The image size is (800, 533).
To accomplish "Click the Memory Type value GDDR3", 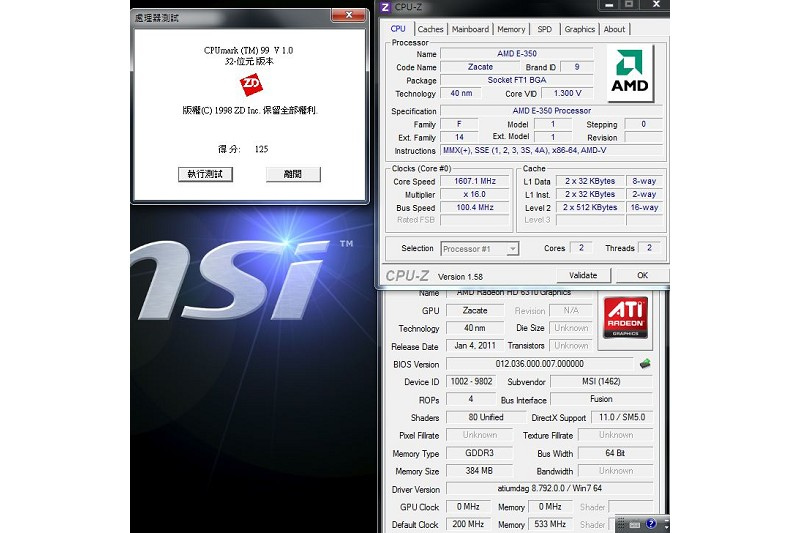I will [479, 453].
